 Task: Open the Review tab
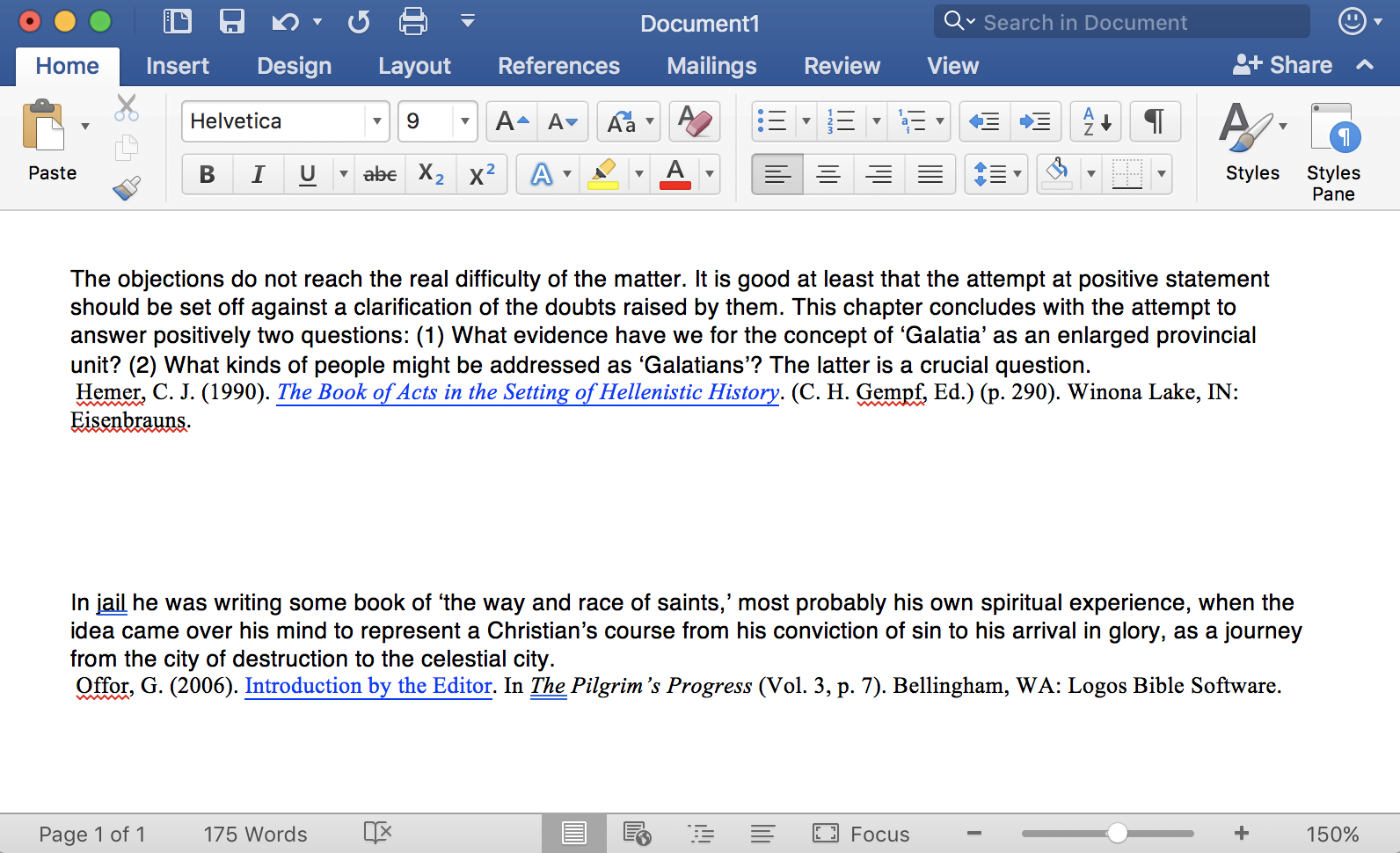[x=842, y=66]
